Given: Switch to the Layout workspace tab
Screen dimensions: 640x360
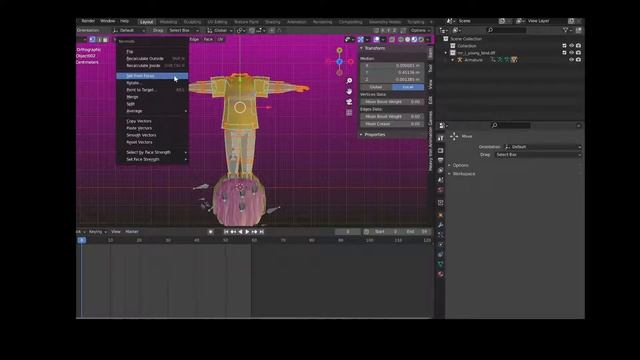Looking at the screenshot, I should coord(147,22).
